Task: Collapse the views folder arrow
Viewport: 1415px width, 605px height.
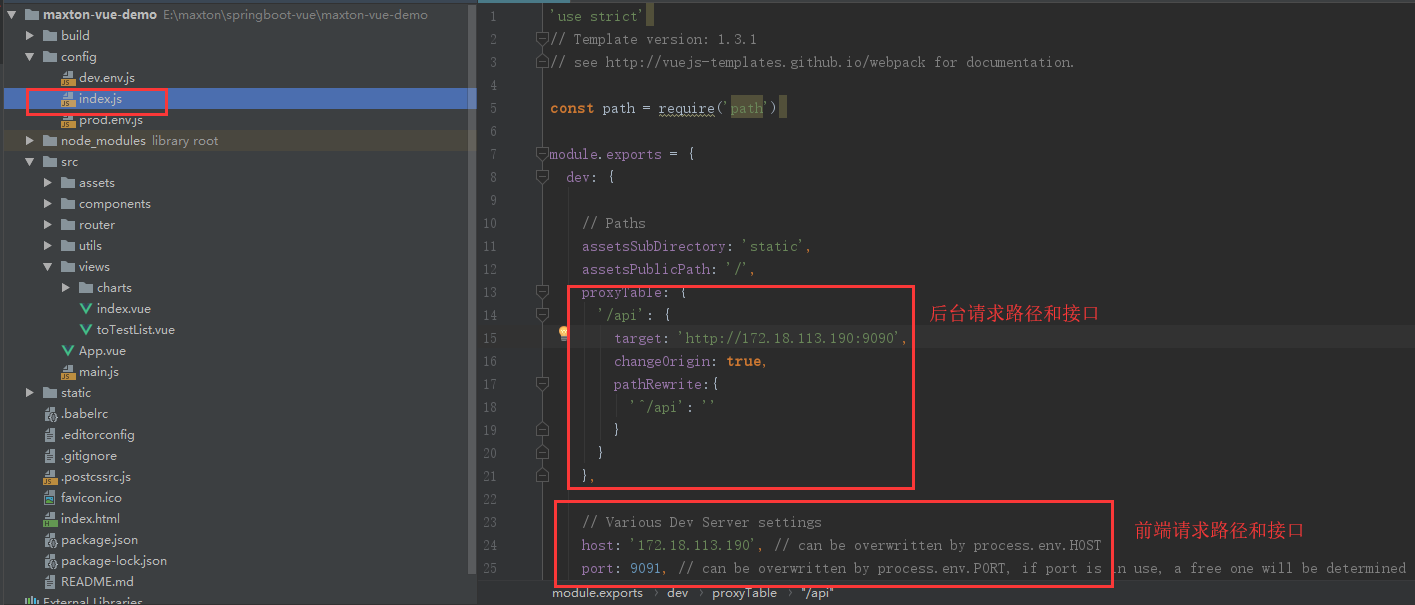Action: pyautogui.click(x=48, y=267)
